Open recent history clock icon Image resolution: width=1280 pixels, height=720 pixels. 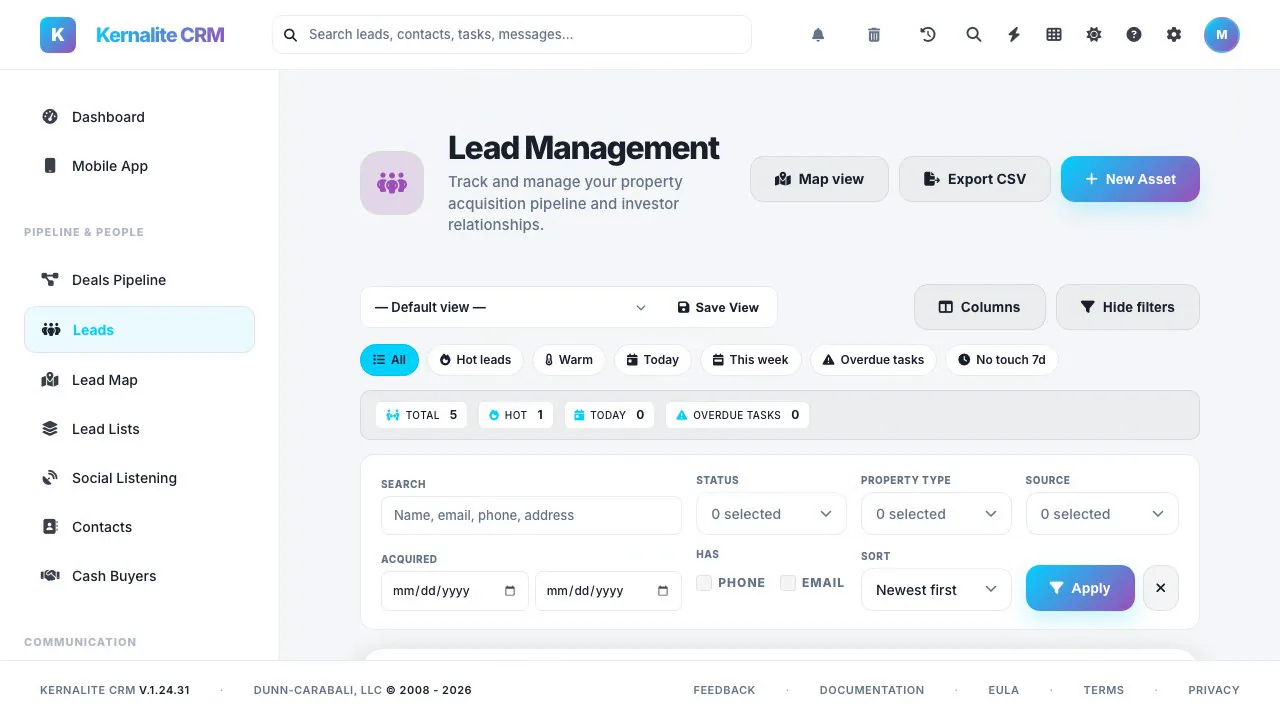(x=928, y=35)
